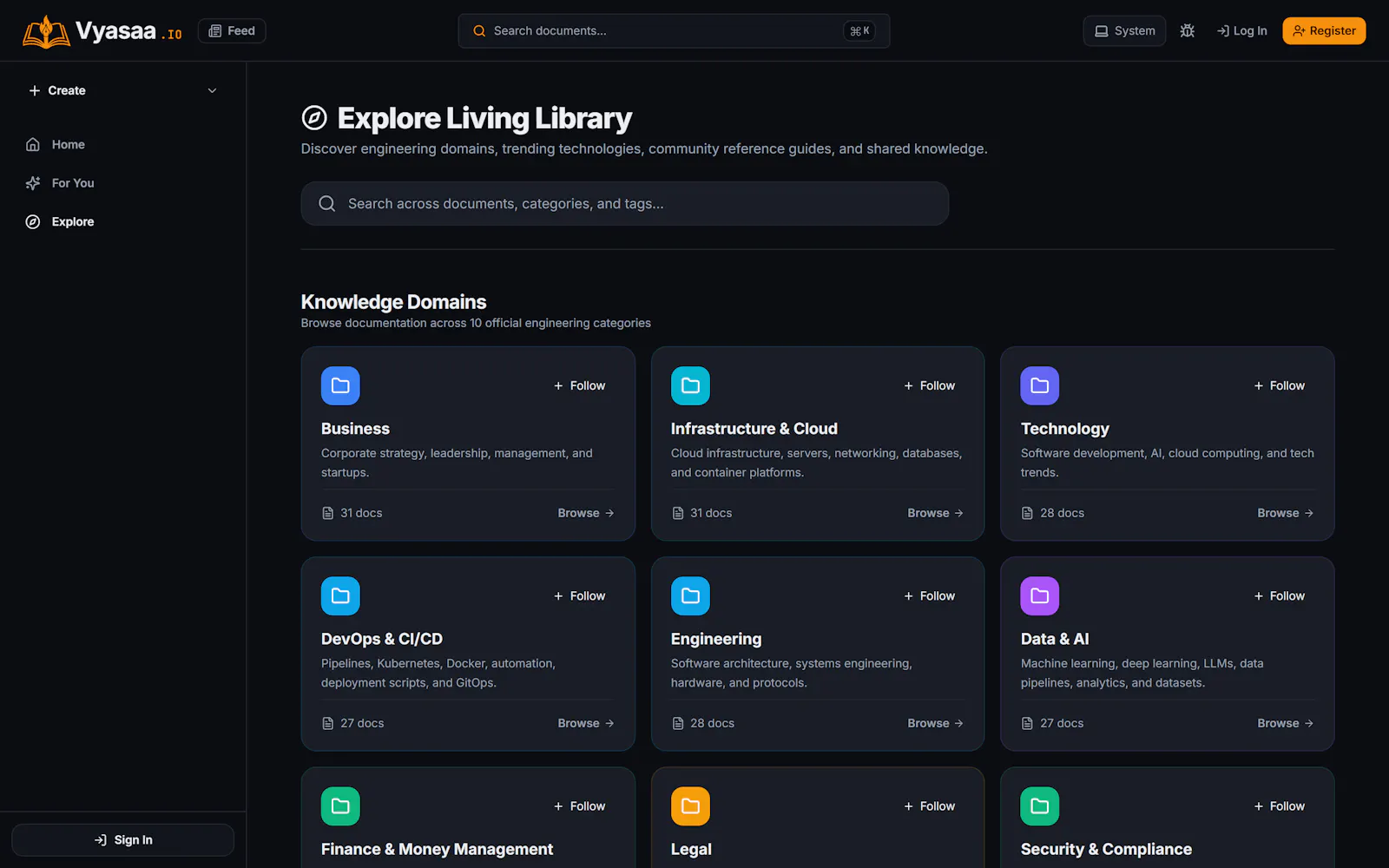Open the Feed page from header
This screenshot has width=1389, height=868.
pyautogui.click(x=232, y=31)
